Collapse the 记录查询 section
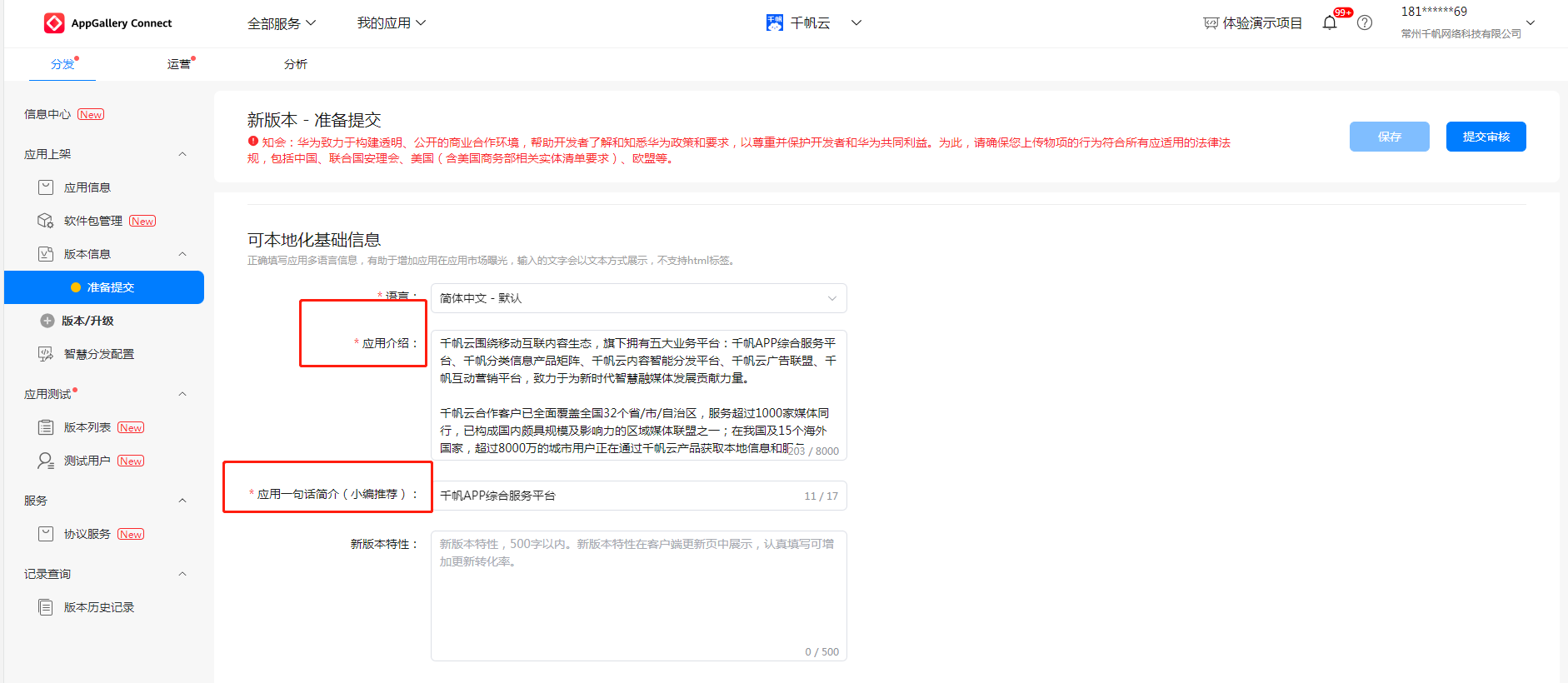 click(x=182, y=574)
